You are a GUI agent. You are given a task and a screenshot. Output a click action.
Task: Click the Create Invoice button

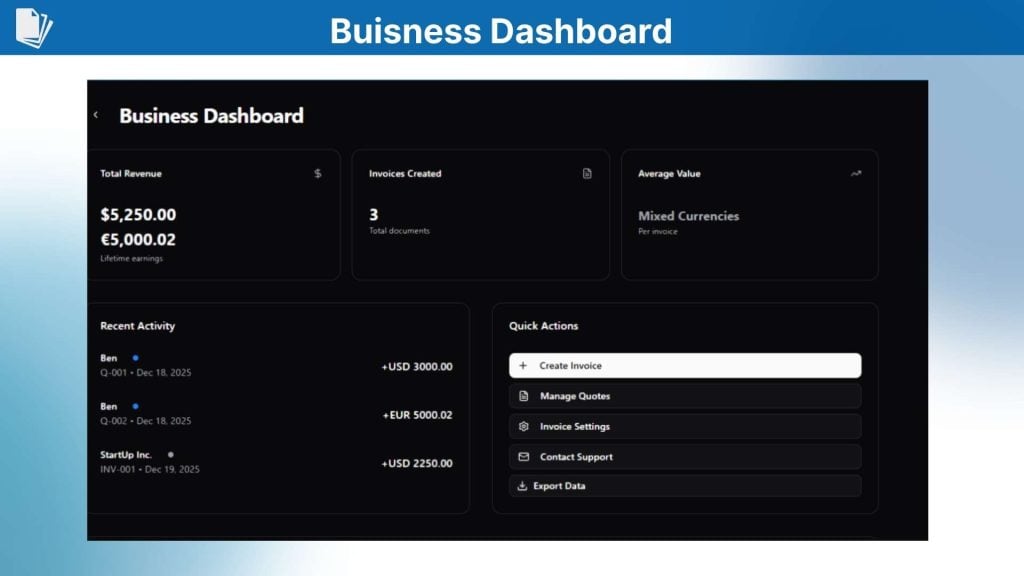(683, 365)
